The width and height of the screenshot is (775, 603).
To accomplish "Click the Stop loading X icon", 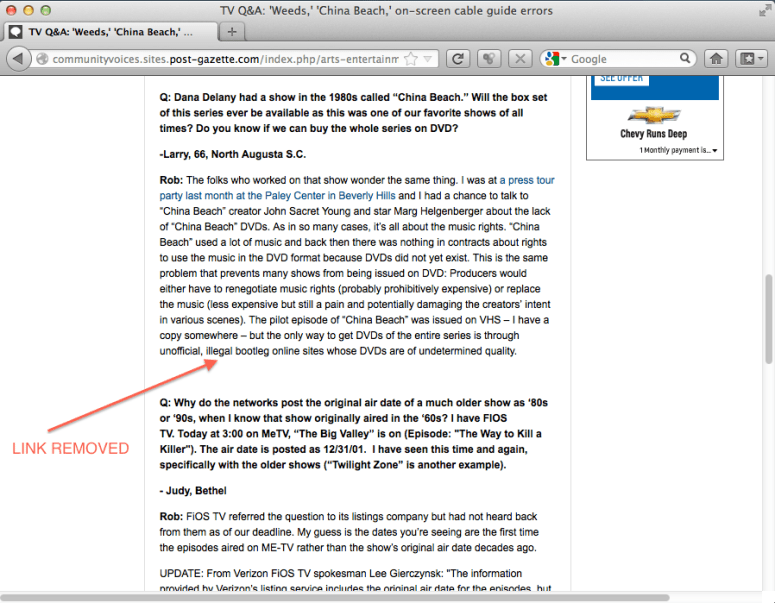I will point(519,59).
